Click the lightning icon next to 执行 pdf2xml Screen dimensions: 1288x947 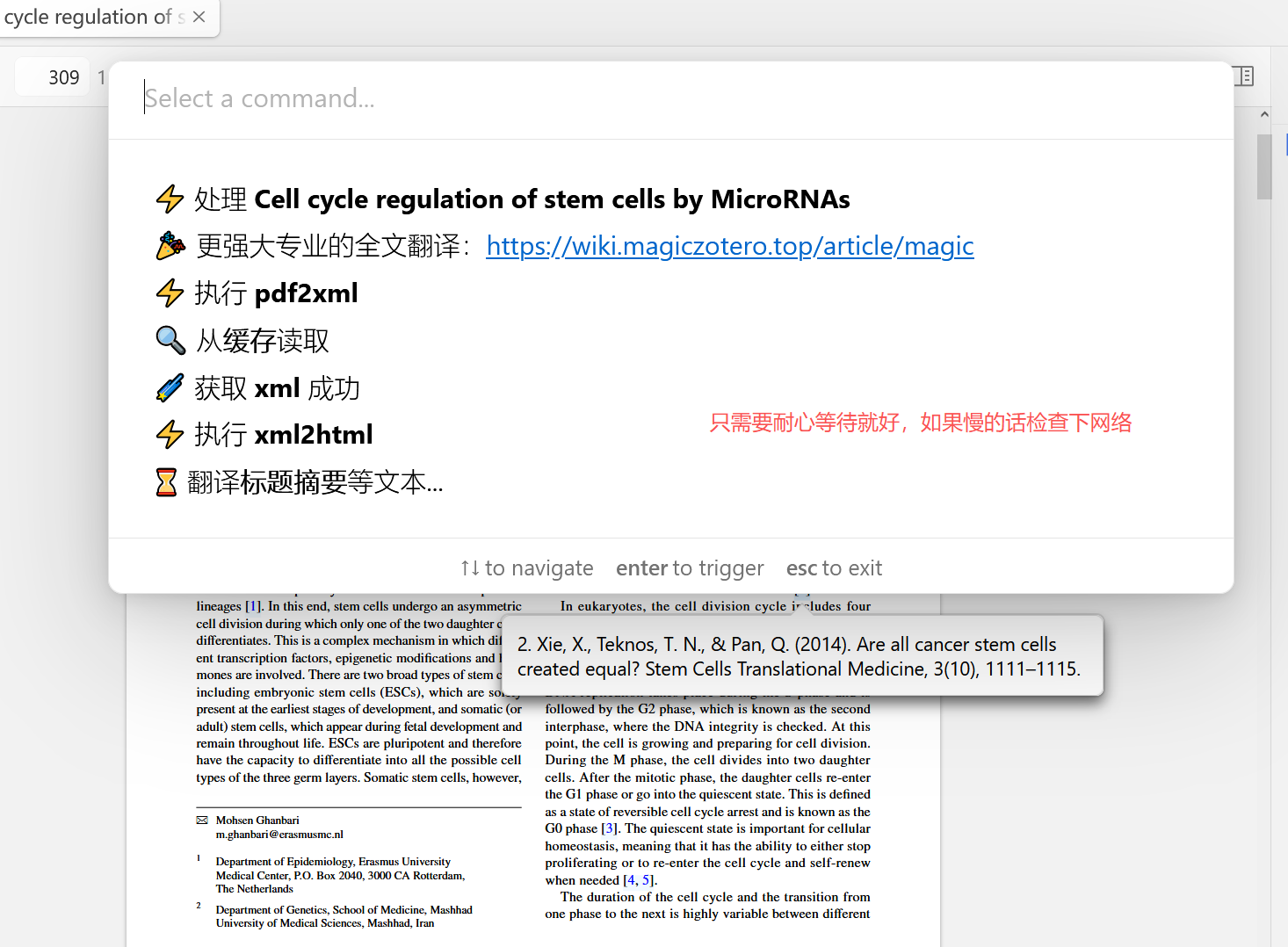170,293
